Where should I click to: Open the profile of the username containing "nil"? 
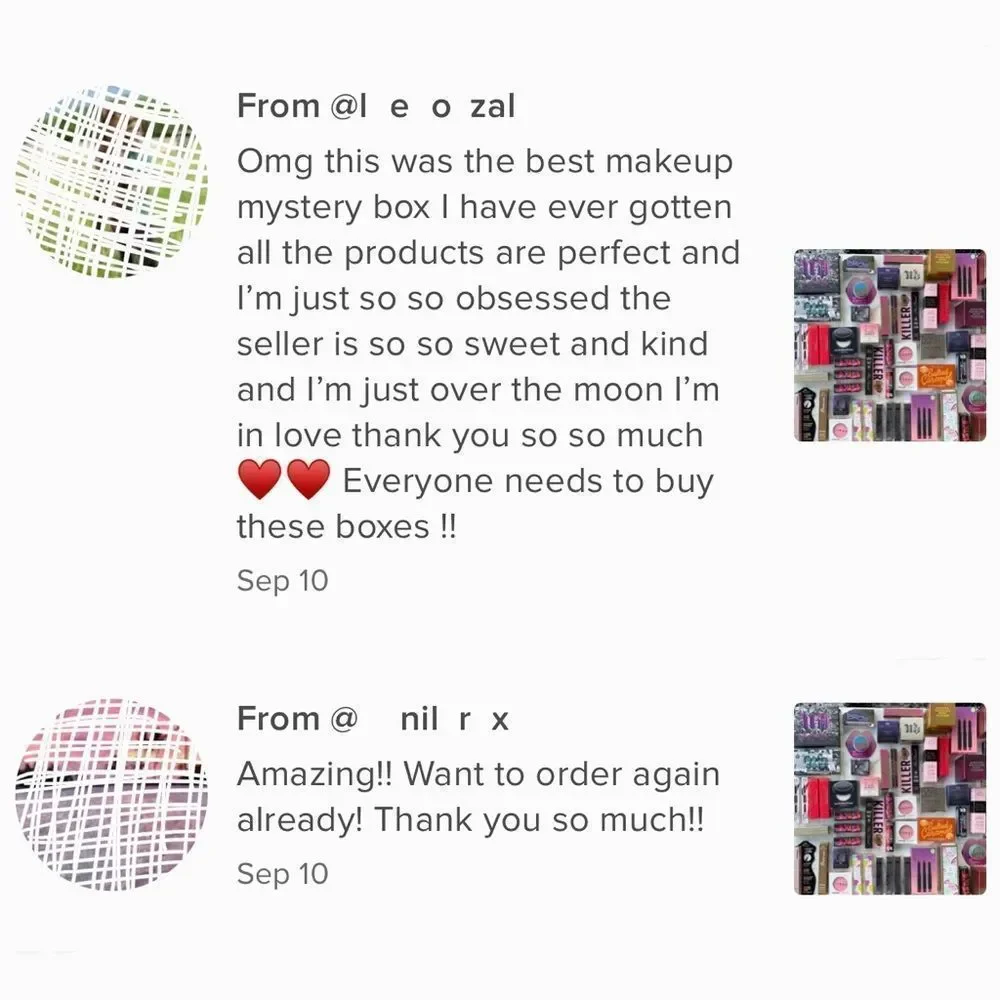point(373,718)
